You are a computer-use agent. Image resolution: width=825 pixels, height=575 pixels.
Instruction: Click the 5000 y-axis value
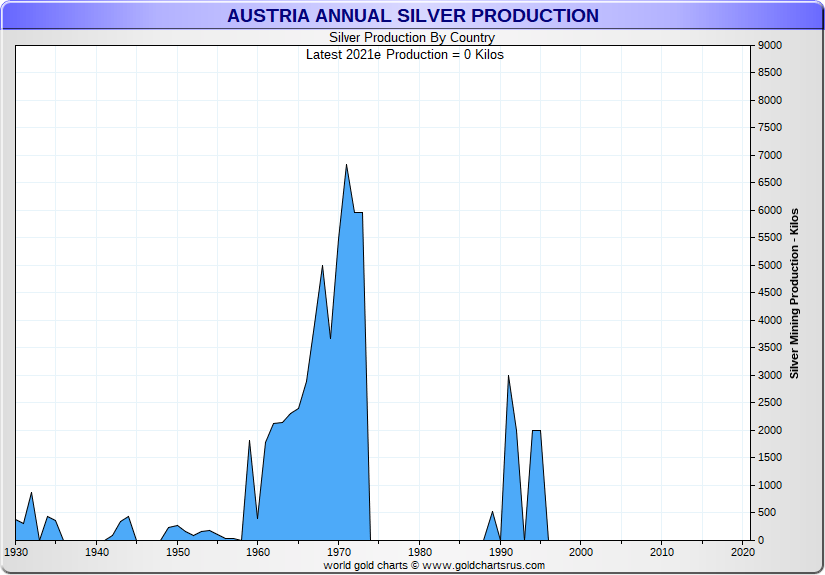[770, 266]
